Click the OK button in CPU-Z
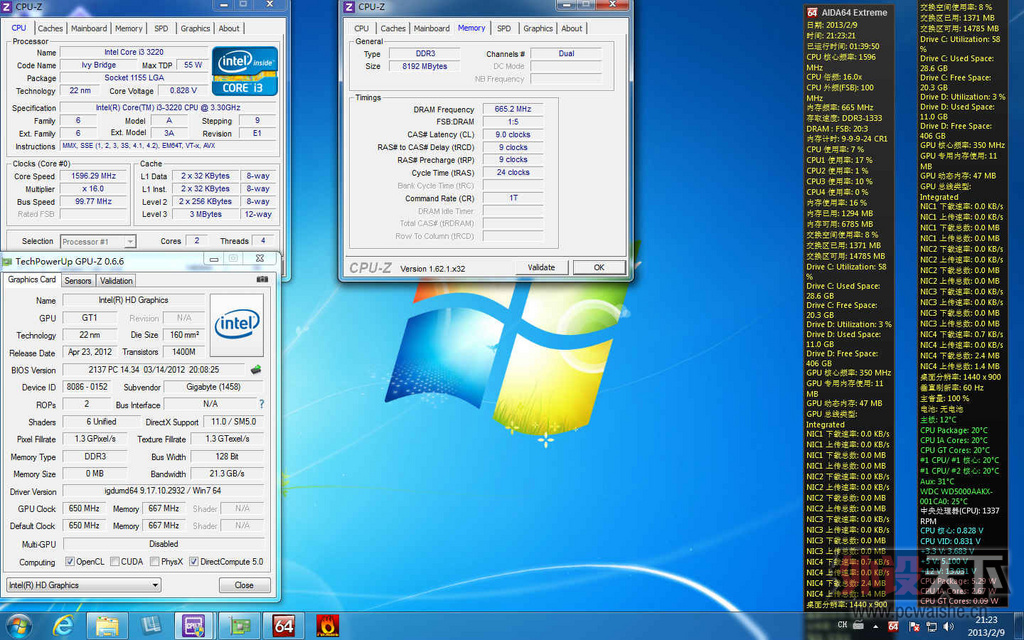The height and width of the screenshot is (640, 1024). pos(599,267)
